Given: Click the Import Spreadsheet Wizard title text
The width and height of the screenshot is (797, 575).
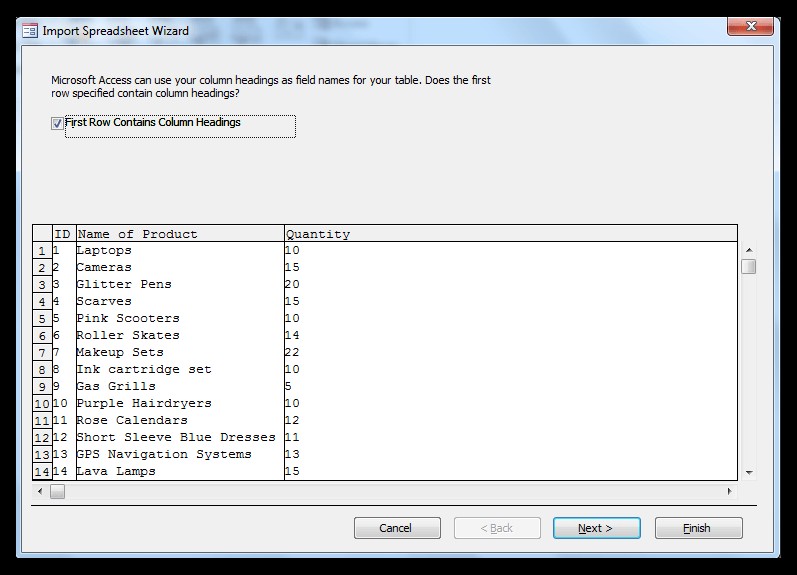Looking at the screenshot, I should pos(115,31).
